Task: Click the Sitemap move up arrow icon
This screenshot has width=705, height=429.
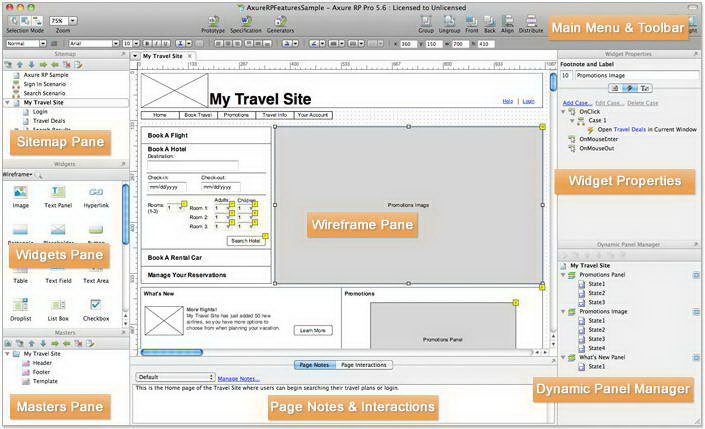Action: pyautogui.click(x=20, y=65)
